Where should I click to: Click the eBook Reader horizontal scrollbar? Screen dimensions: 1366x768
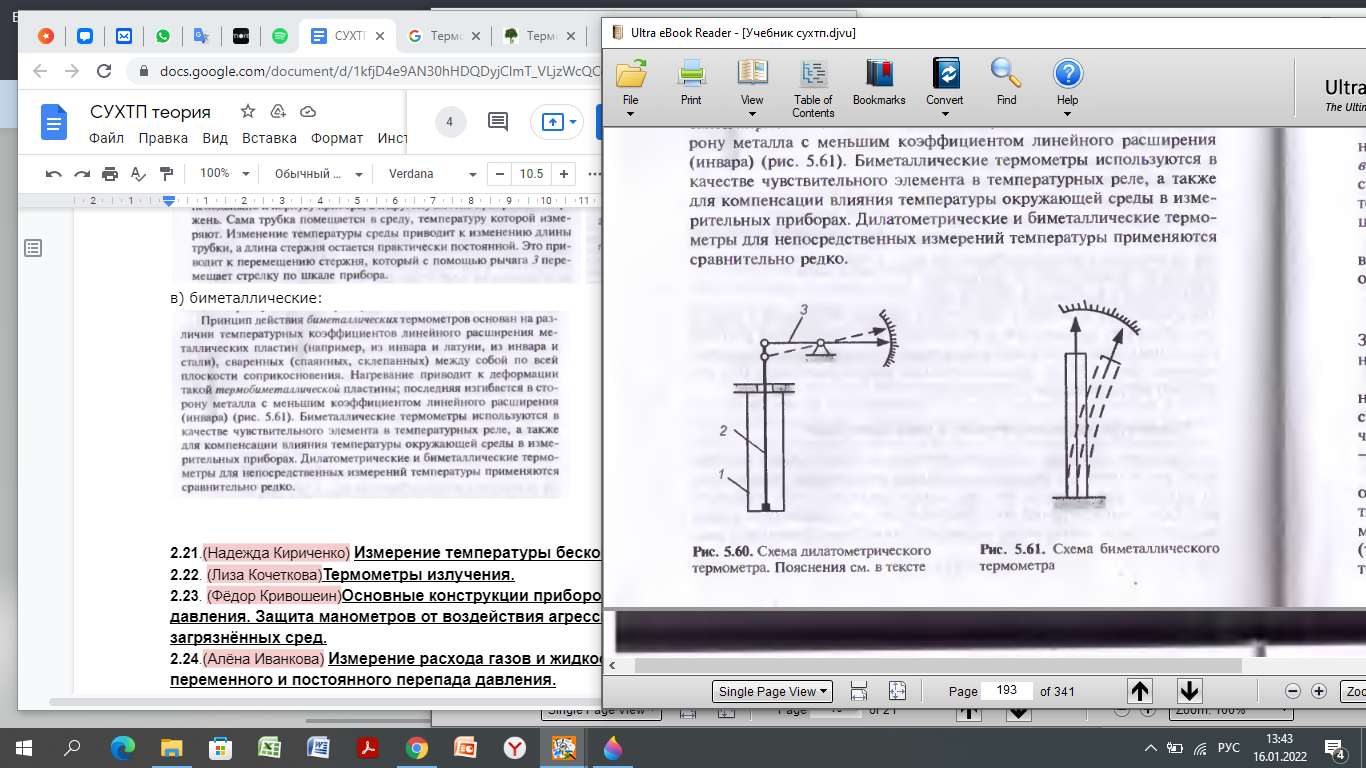tap(938, 665)
